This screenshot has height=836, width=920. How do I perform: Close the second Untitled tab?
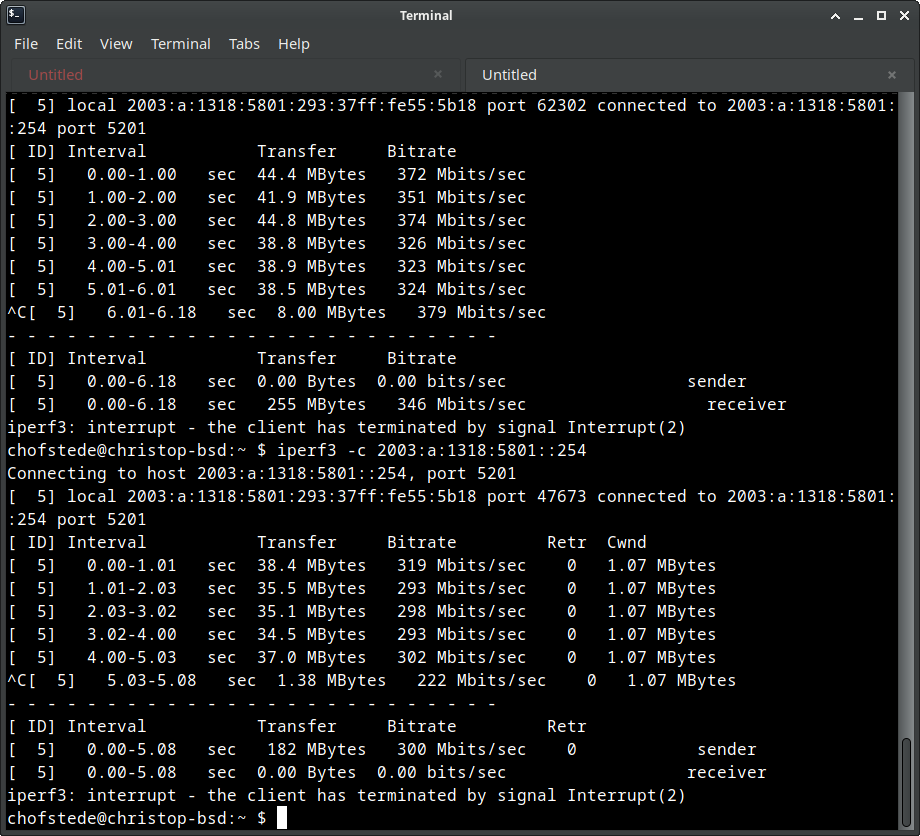[x=892, y=74]
